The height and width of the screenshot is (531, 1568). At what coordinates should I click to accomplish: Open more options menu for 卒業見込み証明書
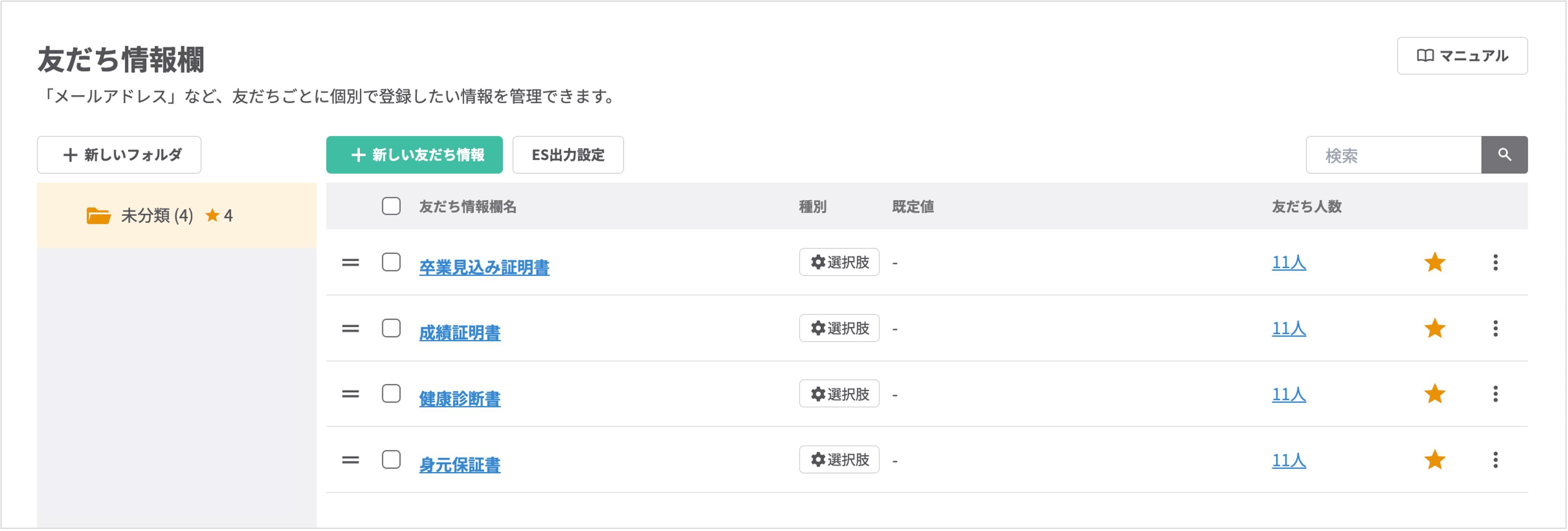coord(1495,262)
